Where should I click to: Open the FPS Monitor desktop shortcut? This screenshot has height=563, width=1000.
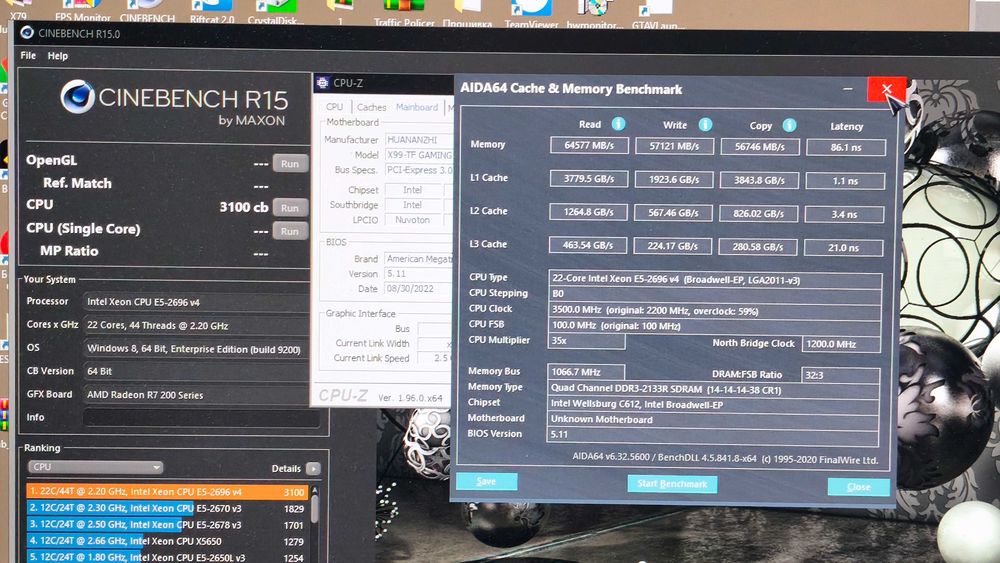[82, 11]
